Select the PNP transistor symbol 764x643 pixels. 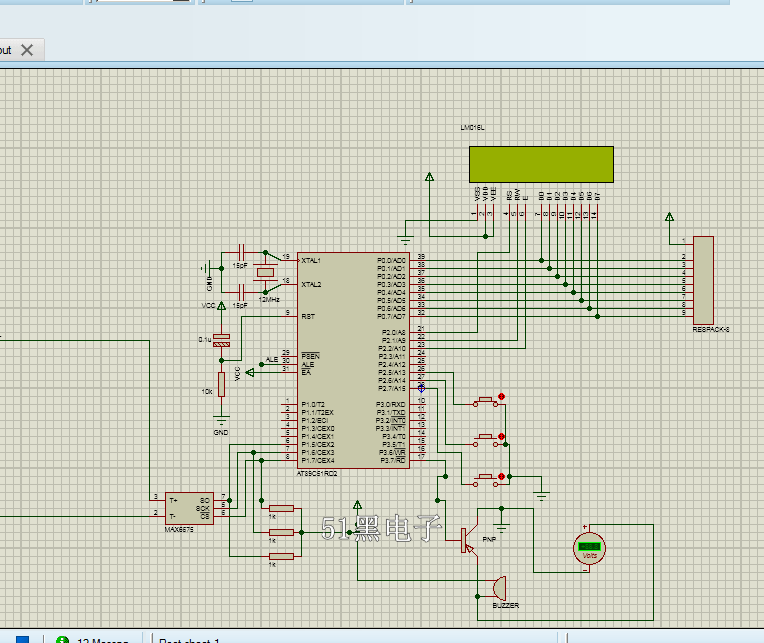coord(467,540)
